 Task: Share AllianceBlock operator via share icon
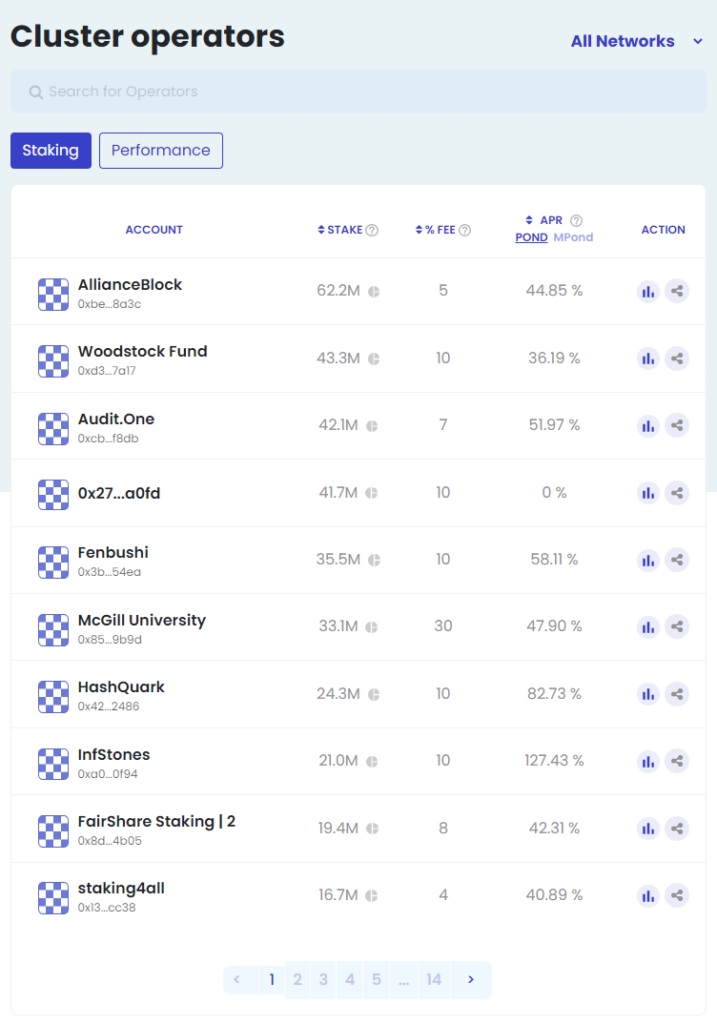tap(677, 291)
